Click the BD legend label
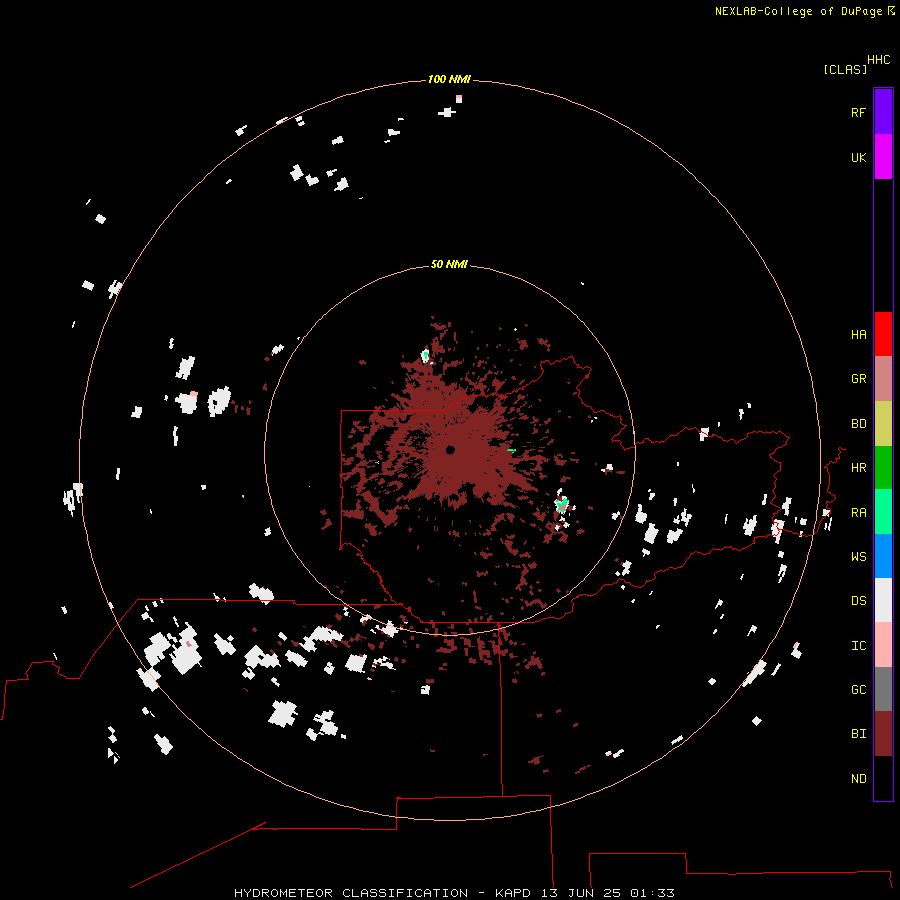 [x=858, y=424]
